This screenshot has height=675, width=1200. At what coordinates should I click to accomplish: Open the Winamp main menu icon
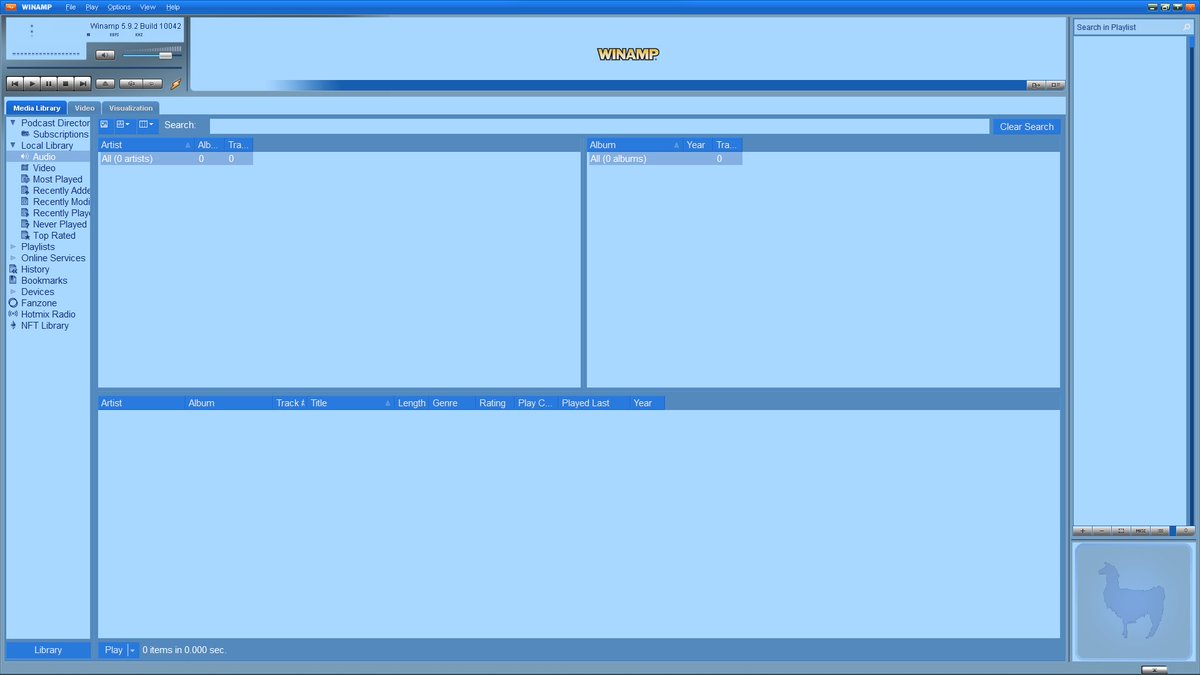(x=11, y=7)
